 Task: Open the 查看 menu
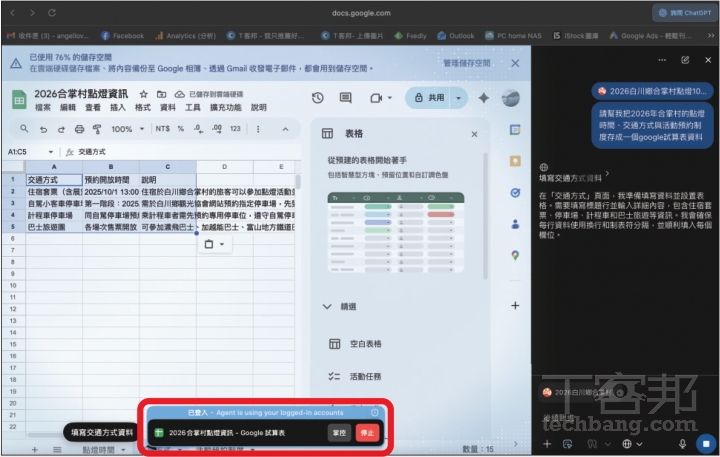[x=93, y=107]
